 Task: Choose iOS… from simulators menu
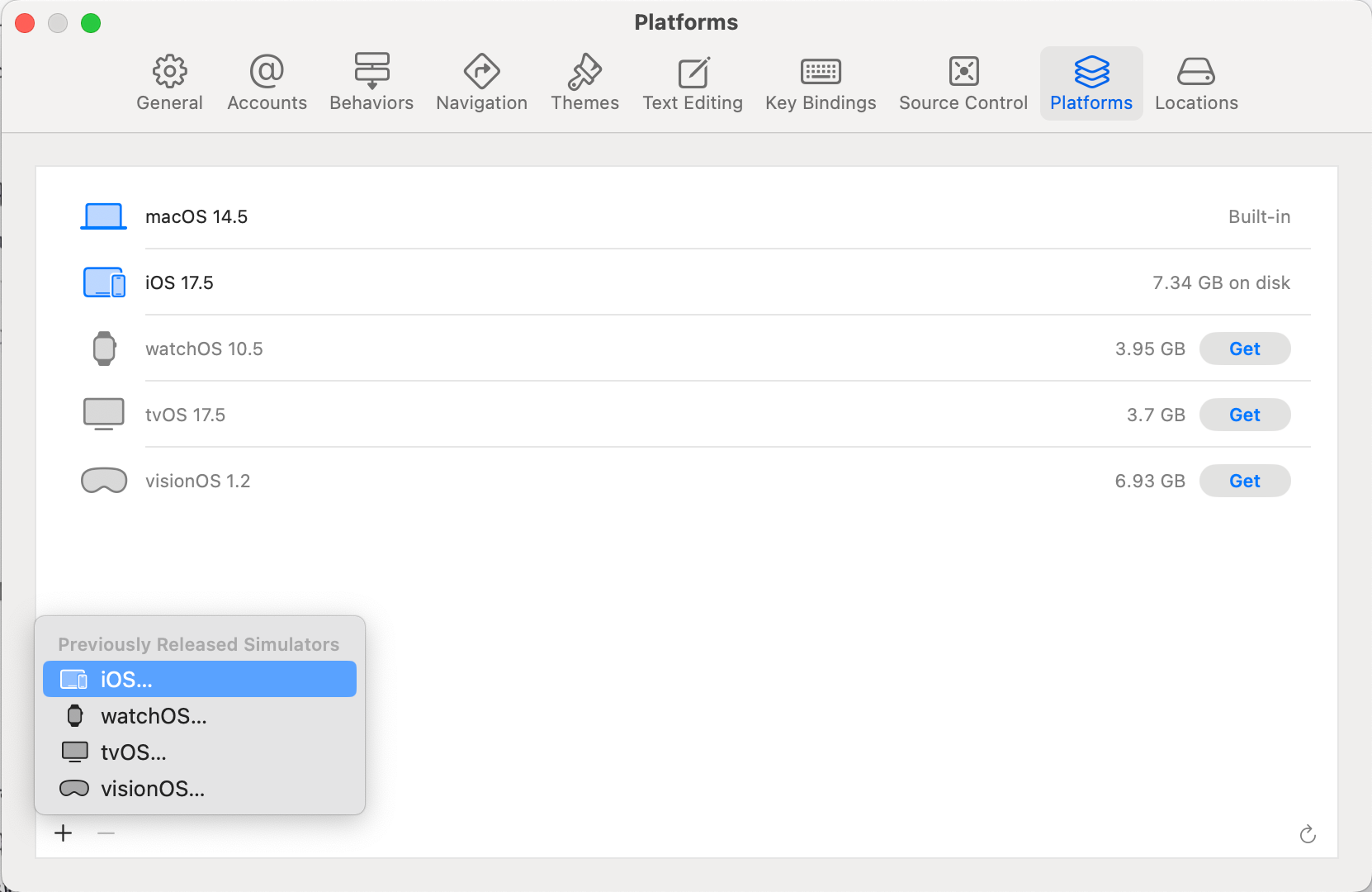200,679
